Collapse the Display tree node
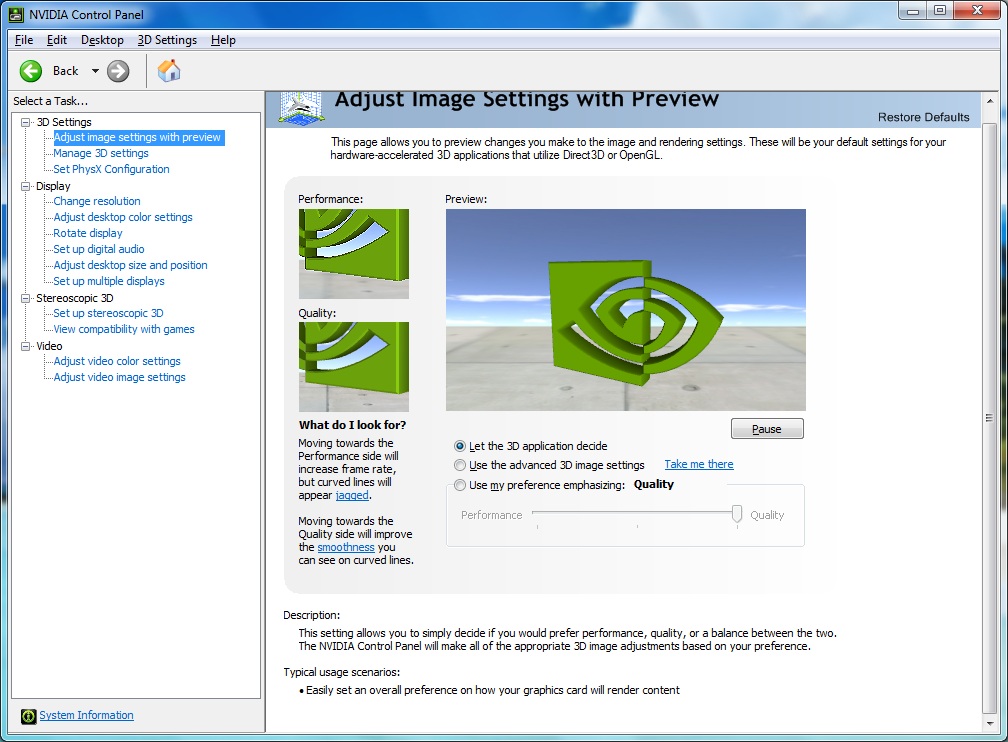 pyautogui.click(x=26, y=186)
